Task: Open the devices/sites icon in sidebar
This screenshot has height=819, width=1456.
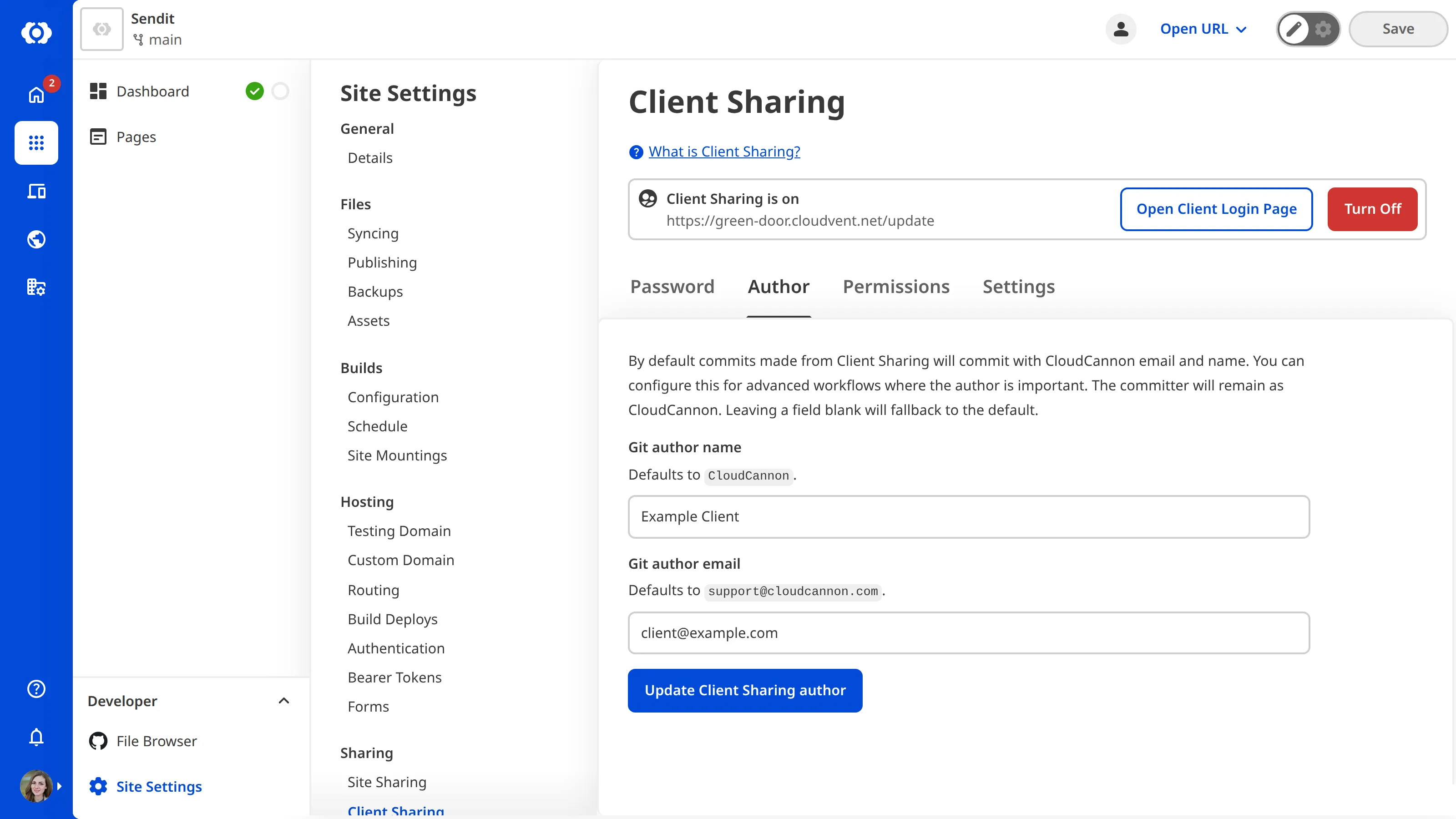Action: click(36, 191)
